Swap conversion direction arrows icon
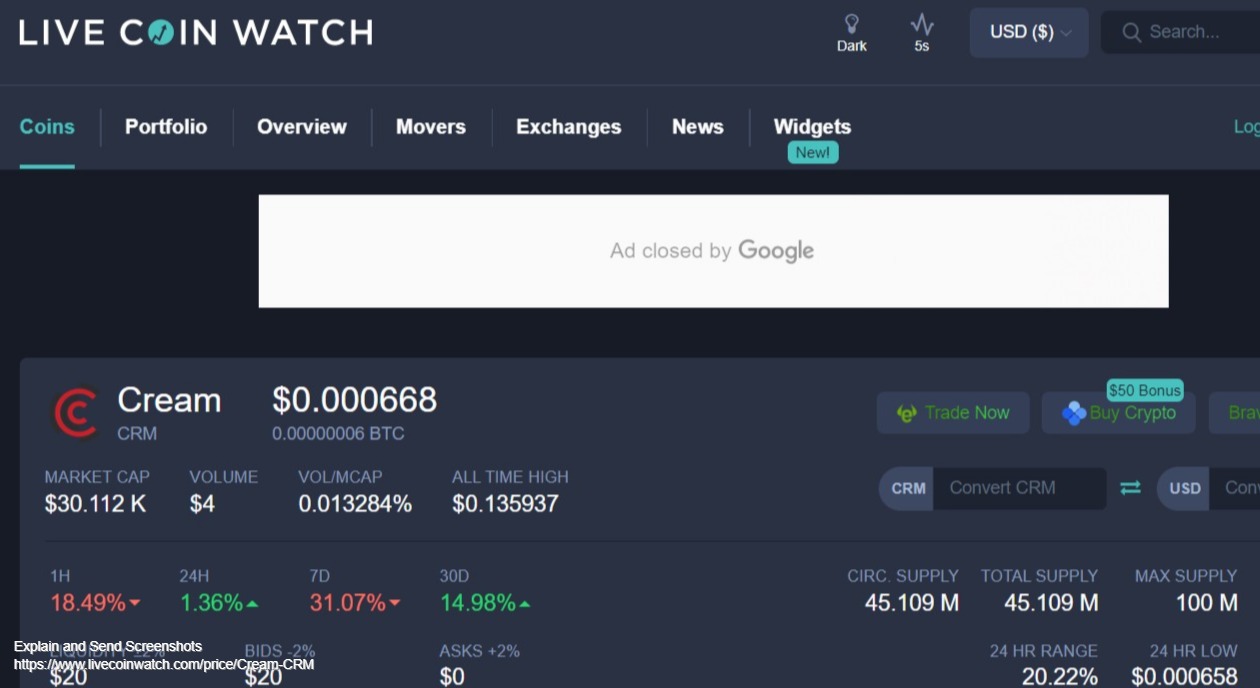Screen dimensions: 1260x688 pos(1130,488)
